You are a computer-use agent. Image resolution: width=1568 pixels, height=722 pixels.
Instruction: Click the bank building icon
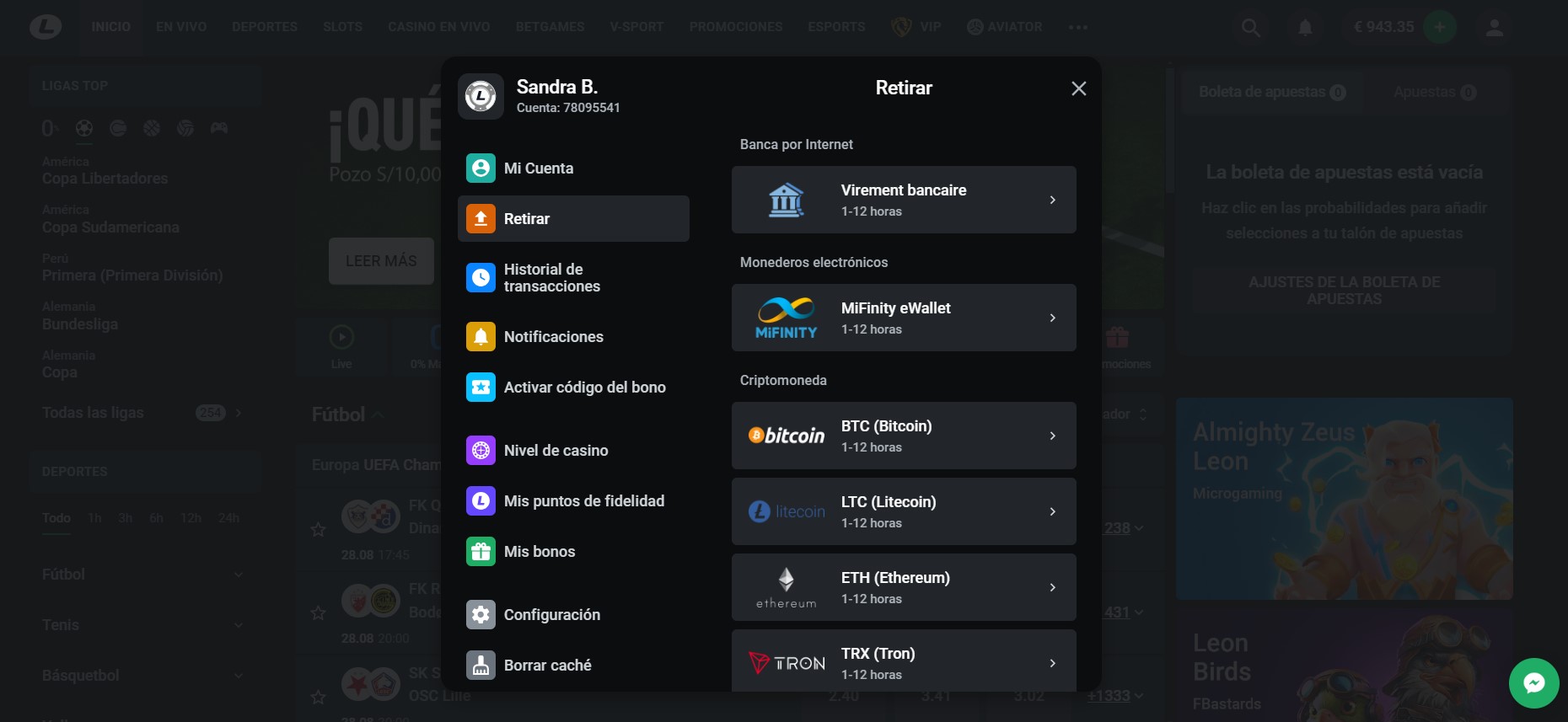coord(787,201)
